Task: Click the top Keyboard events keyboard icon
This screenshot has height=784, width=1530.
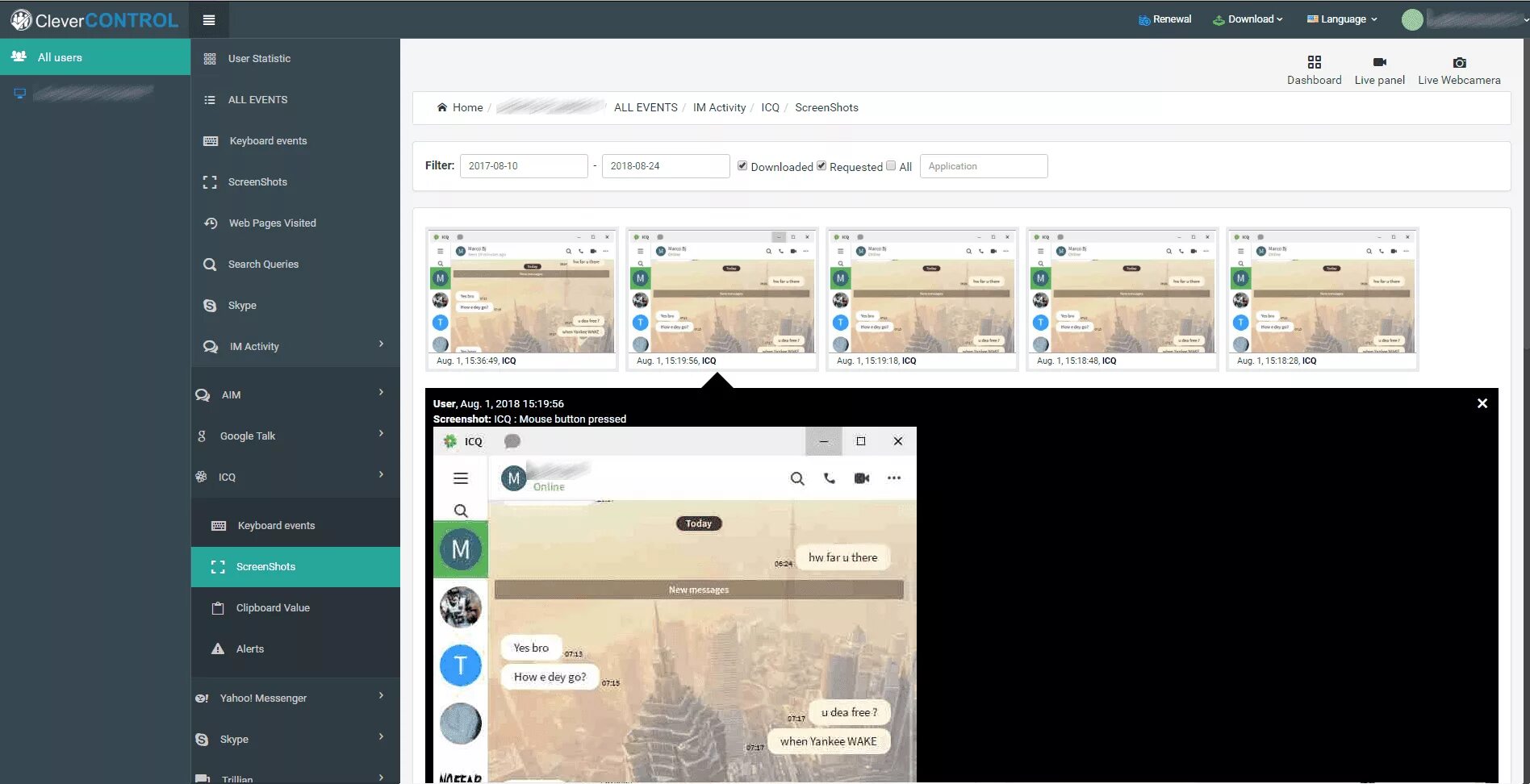Action: click(x=211, y=141)
